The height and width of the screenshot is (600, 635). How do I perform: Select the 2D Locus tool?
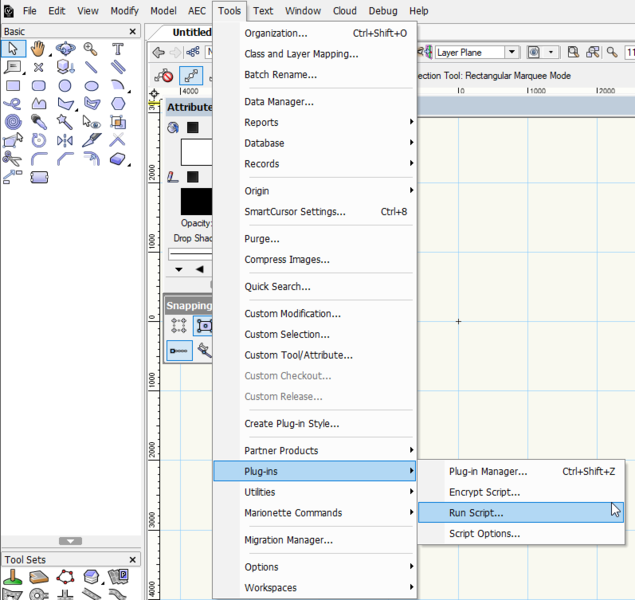(x=38, y=67)
